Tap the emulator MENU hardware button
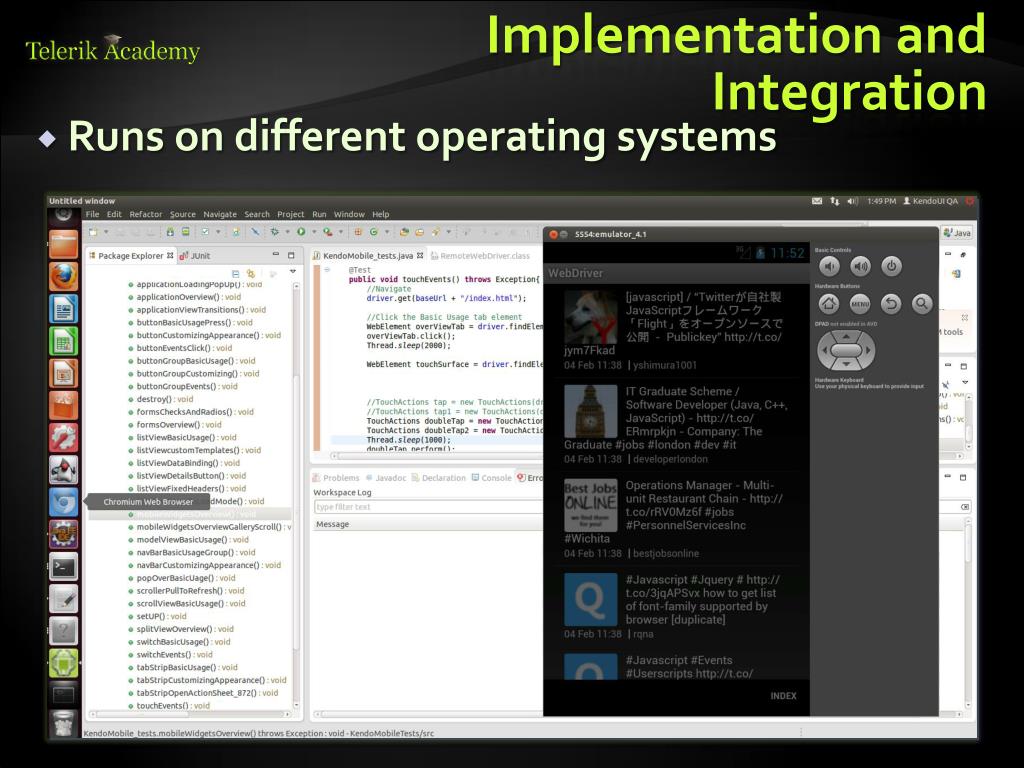Viewport: 1024px width, 768px height. point(860,303)
